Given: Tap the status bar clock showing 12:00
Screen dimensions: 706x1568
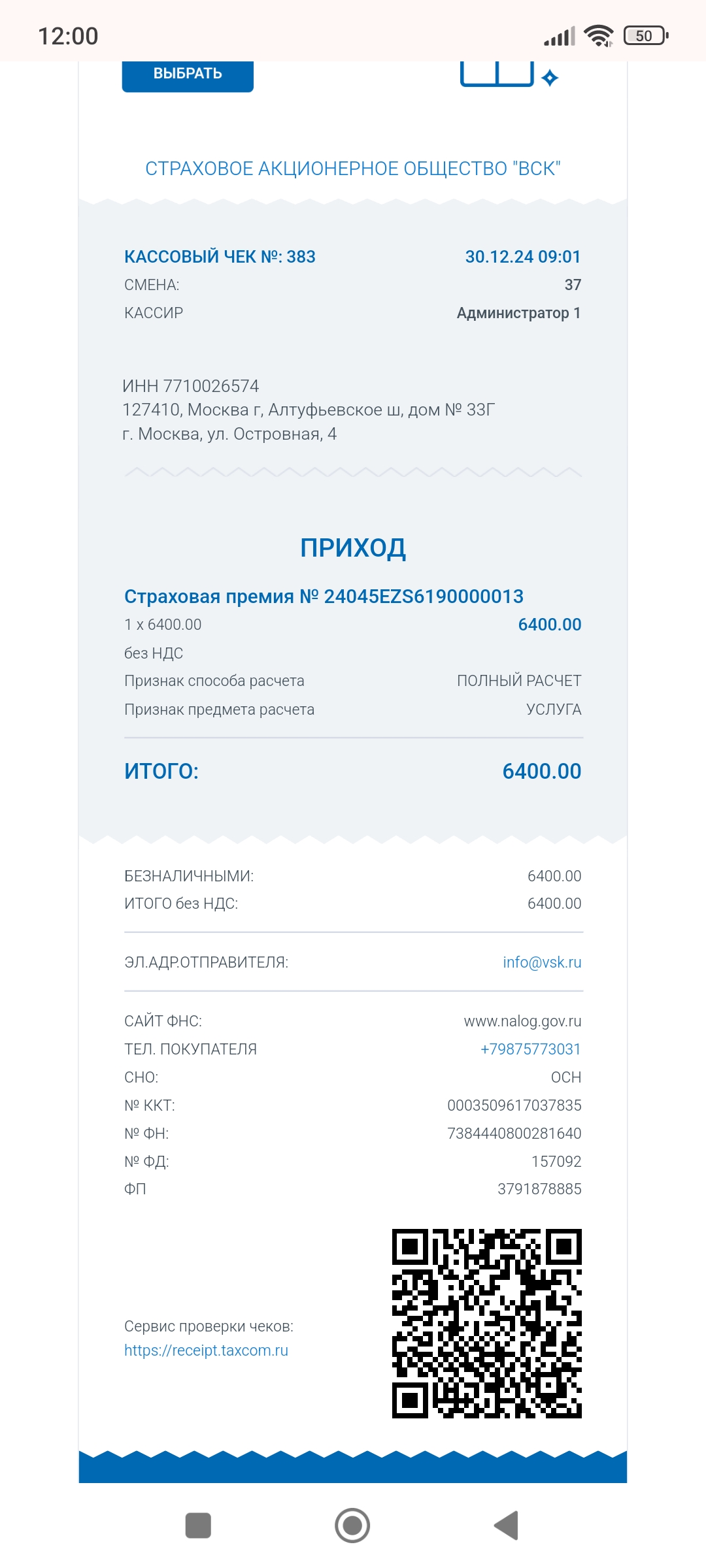Looking at the screenshot, I should (x=68, y=36).
